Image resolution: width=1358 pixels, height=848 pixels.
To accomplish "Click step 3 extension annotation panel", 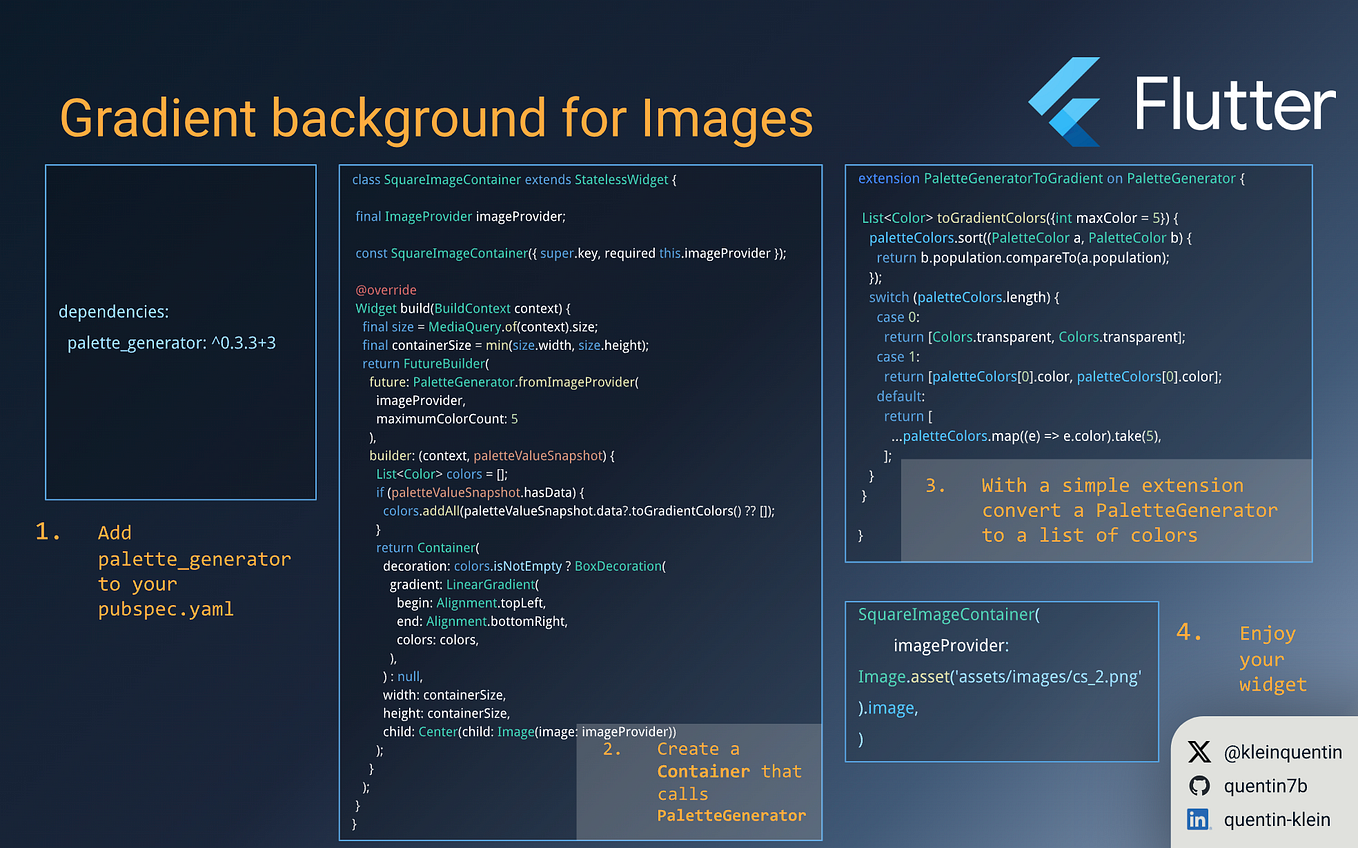I will pos(1107,510).
